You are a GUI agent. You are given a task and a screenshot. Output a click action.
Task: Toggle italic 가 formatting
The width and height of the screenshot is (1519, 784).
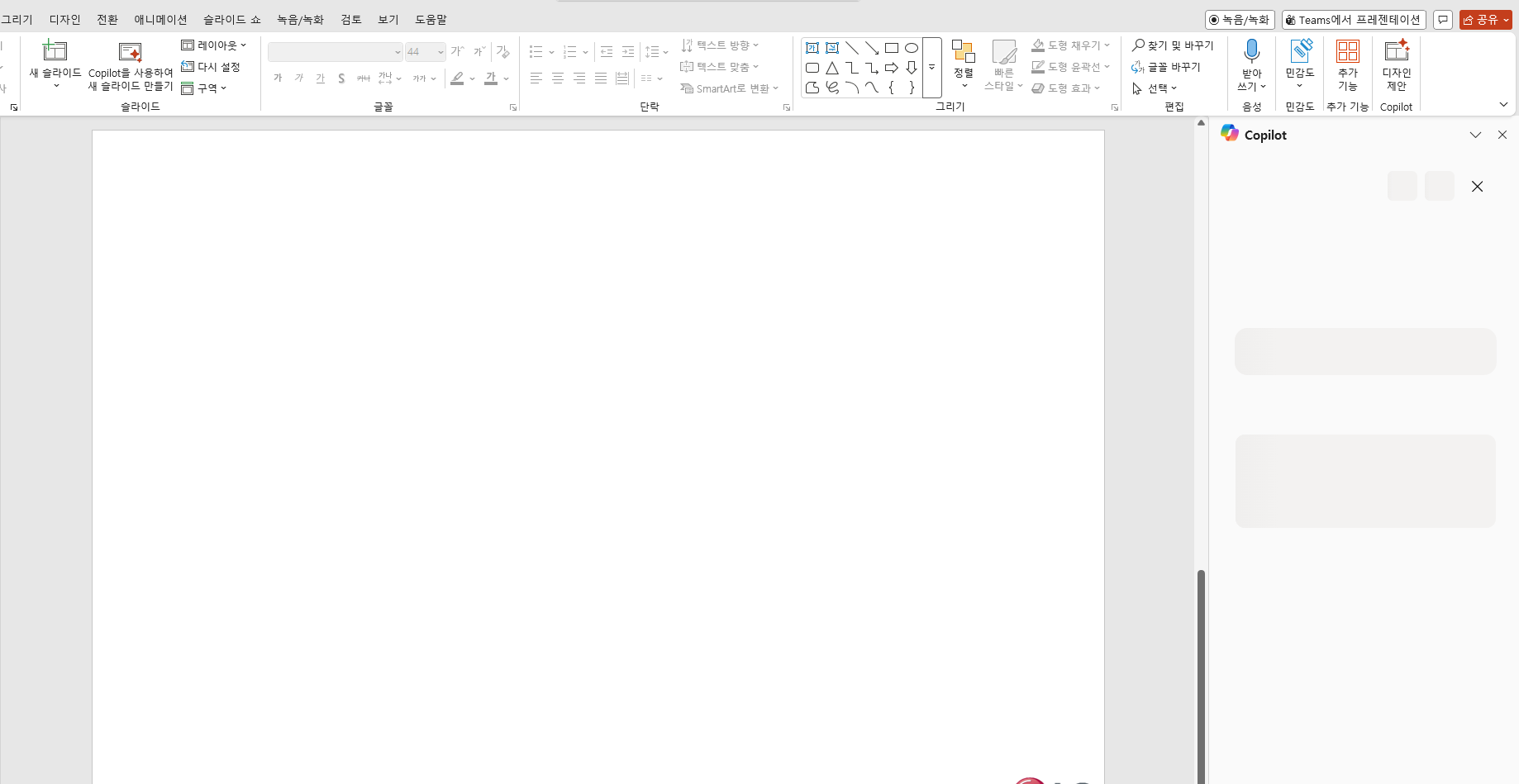[299, 78]
